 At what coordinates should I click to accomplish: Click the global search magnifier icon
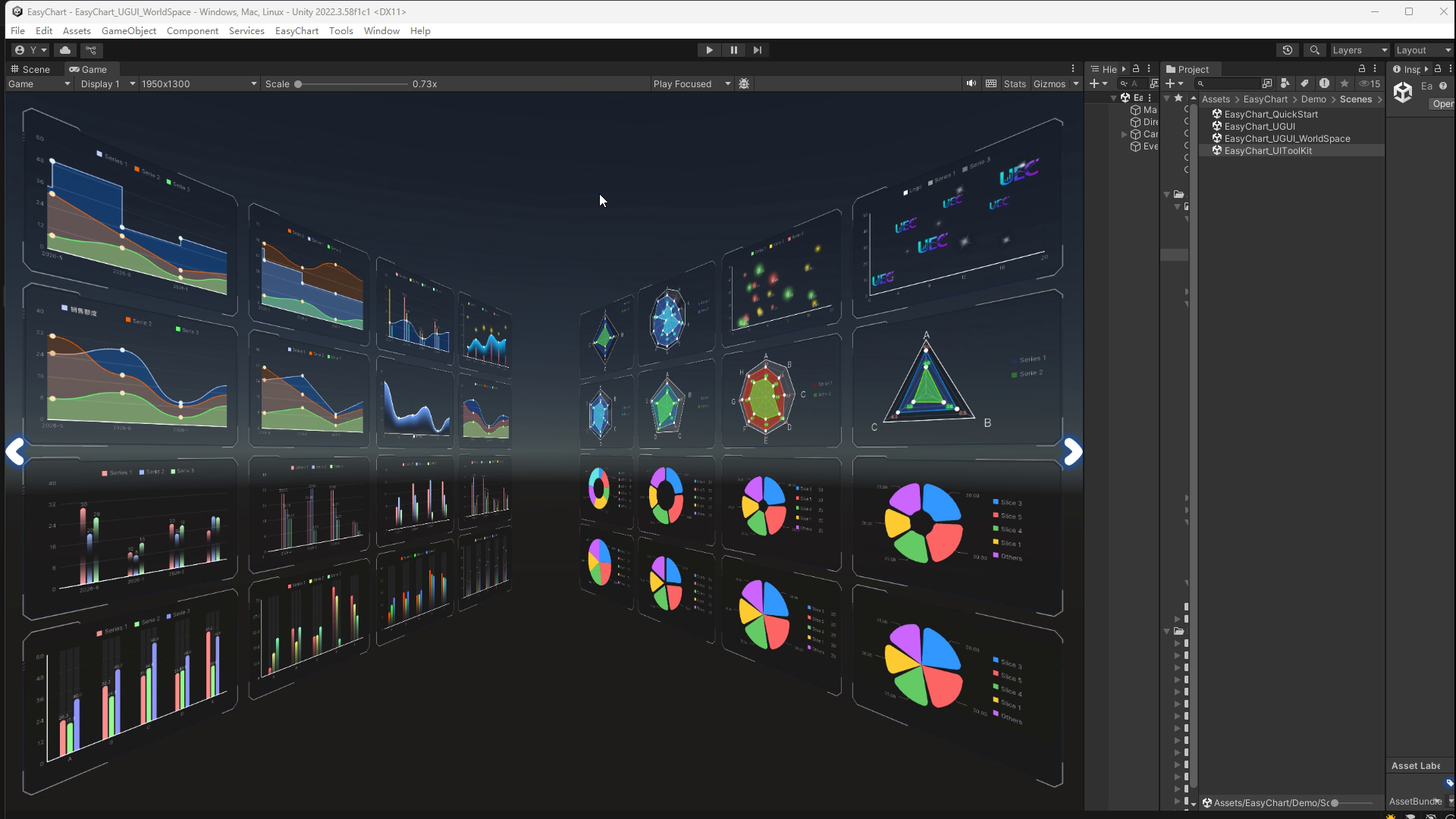pos(1314,50)
